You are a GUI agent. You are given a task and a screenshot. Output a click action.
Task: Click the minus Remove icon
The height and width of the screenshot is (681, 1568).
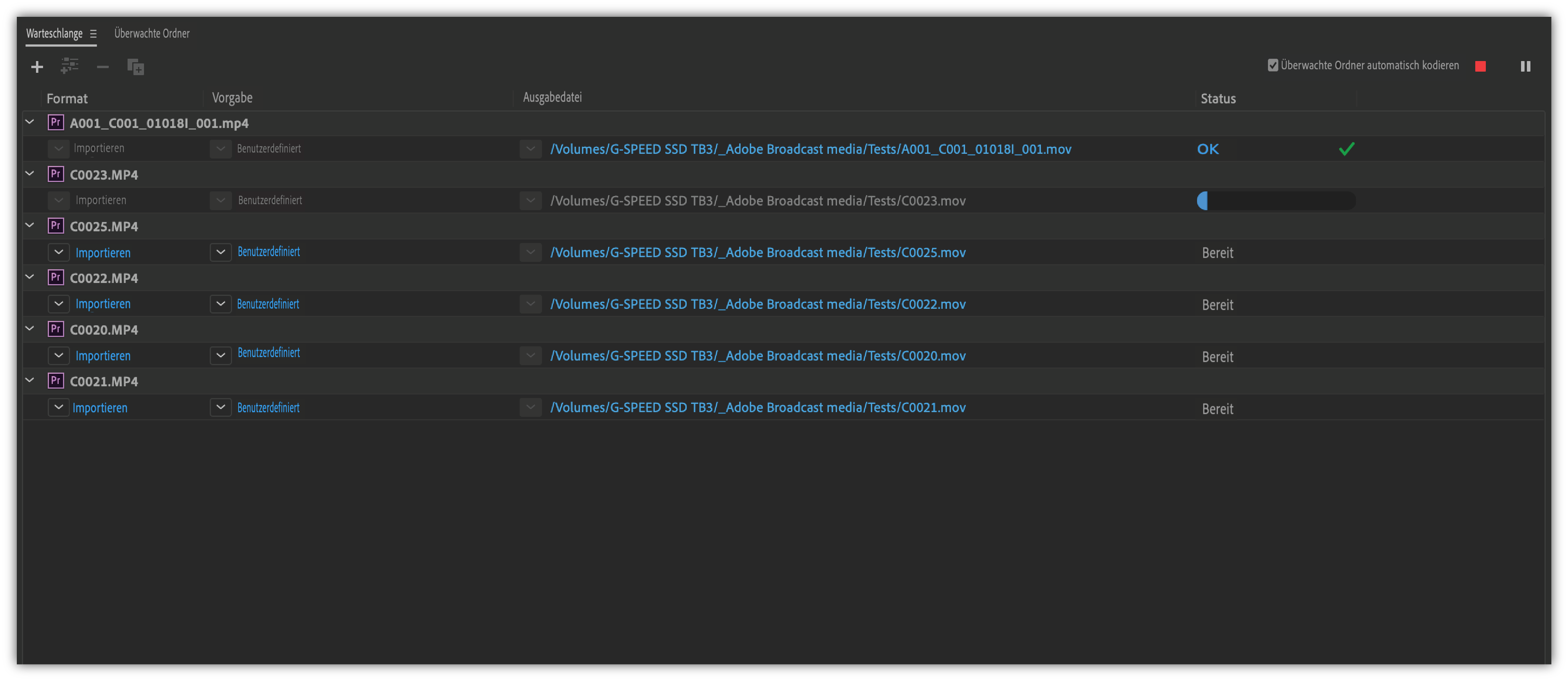(x=102, y=67)
